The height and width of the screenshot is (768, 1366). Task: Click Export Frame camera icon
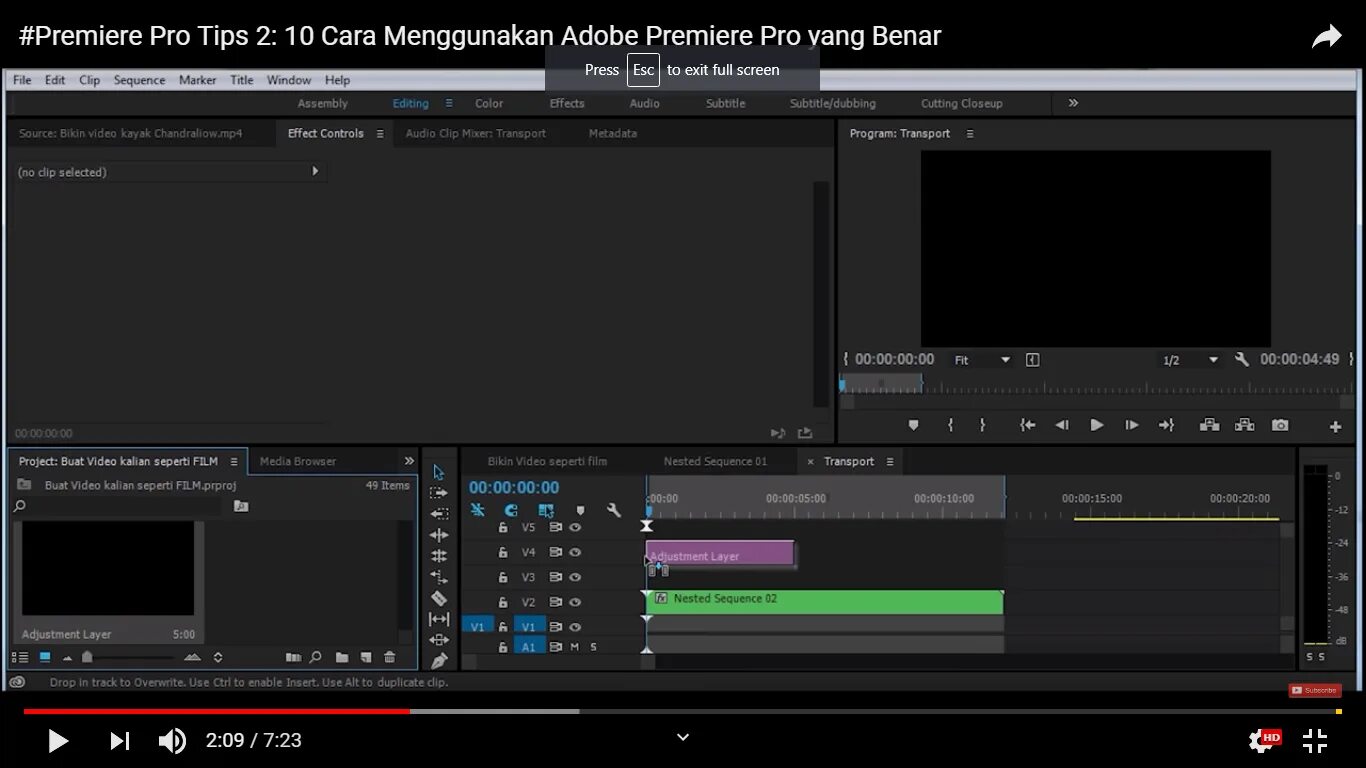(x=1280, y=425)
